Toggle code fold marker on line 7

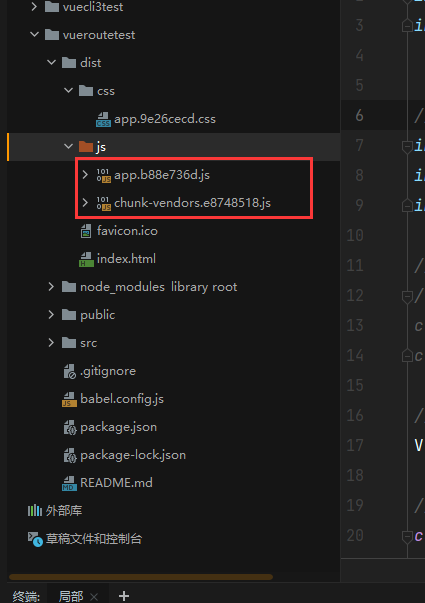(407, 146)
